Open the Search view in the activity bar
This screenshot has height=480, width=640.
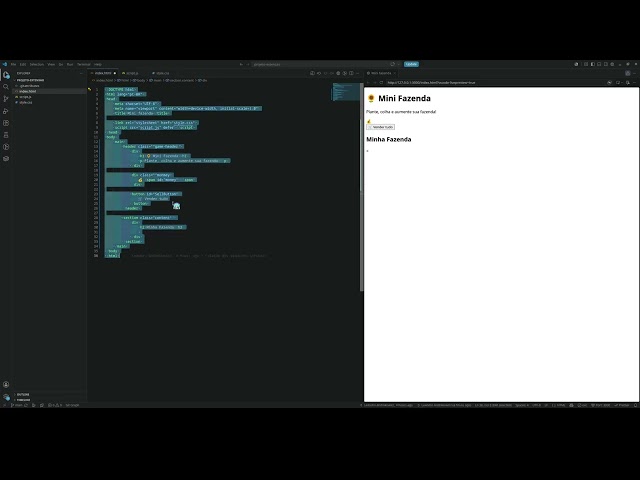(x=6, y=87)
